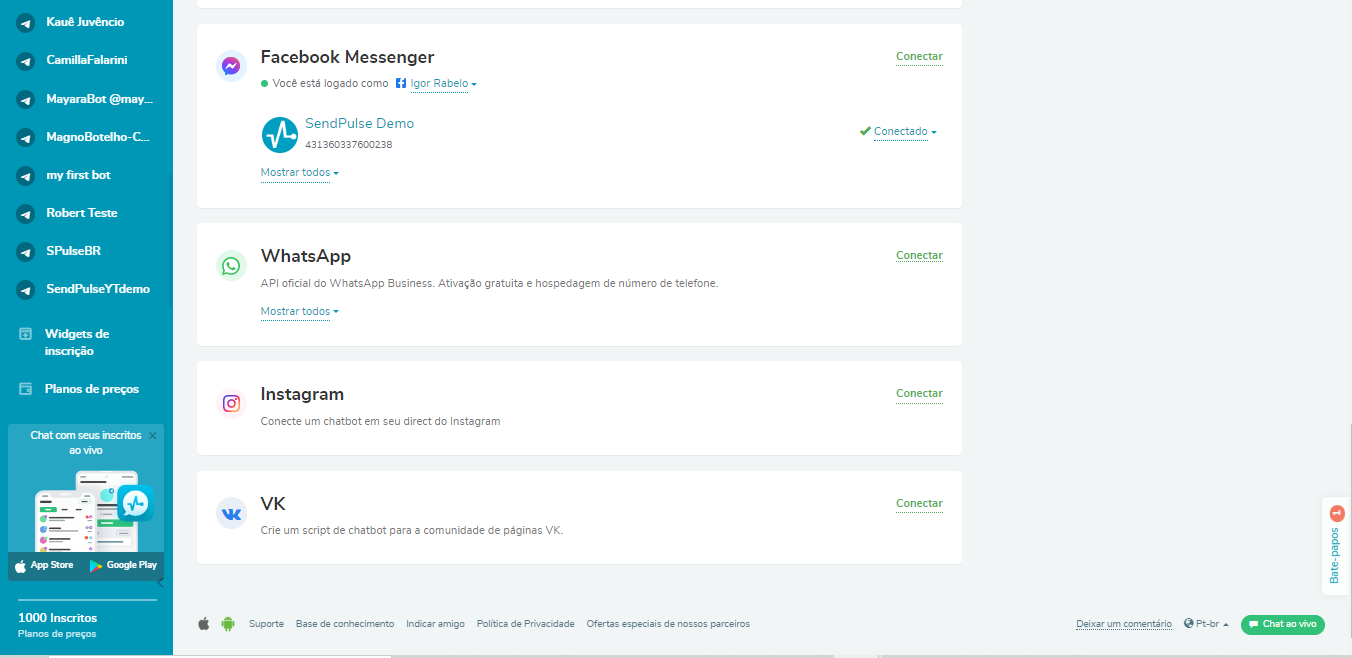Expand Mostrar todos under WhatsApp

pos(299,312)
